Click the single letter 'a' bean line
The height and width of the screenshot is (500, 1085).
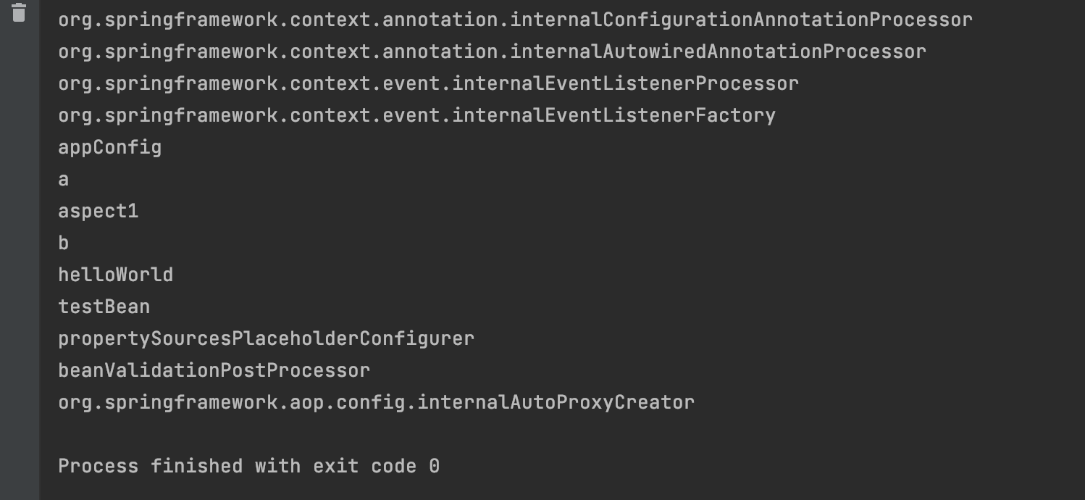point(64,180)
